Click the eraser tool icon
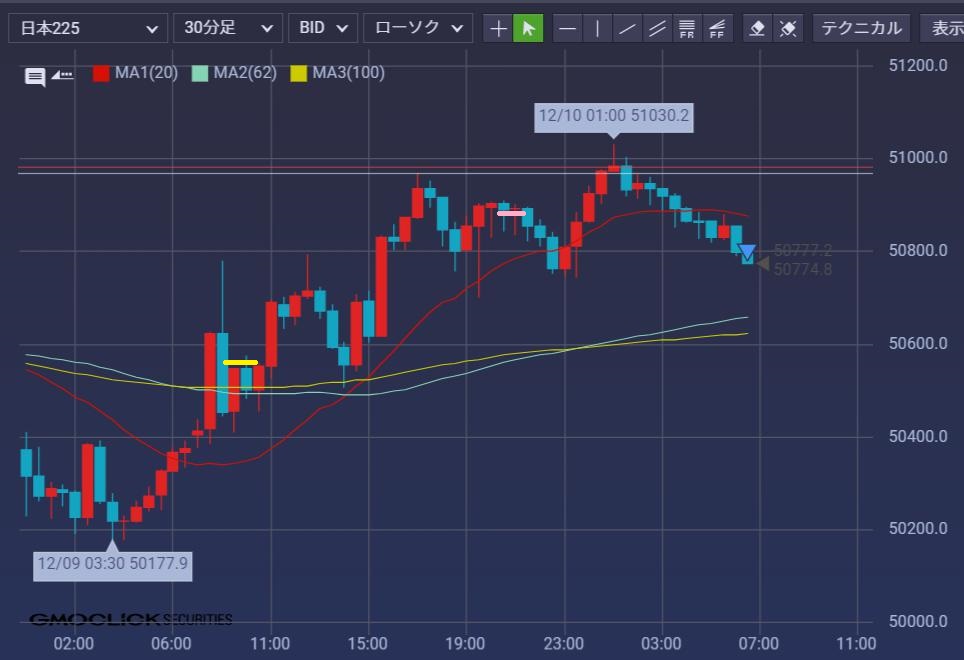Screen dimensions: 964x660 pyautogui.click(x=757, y=28)
